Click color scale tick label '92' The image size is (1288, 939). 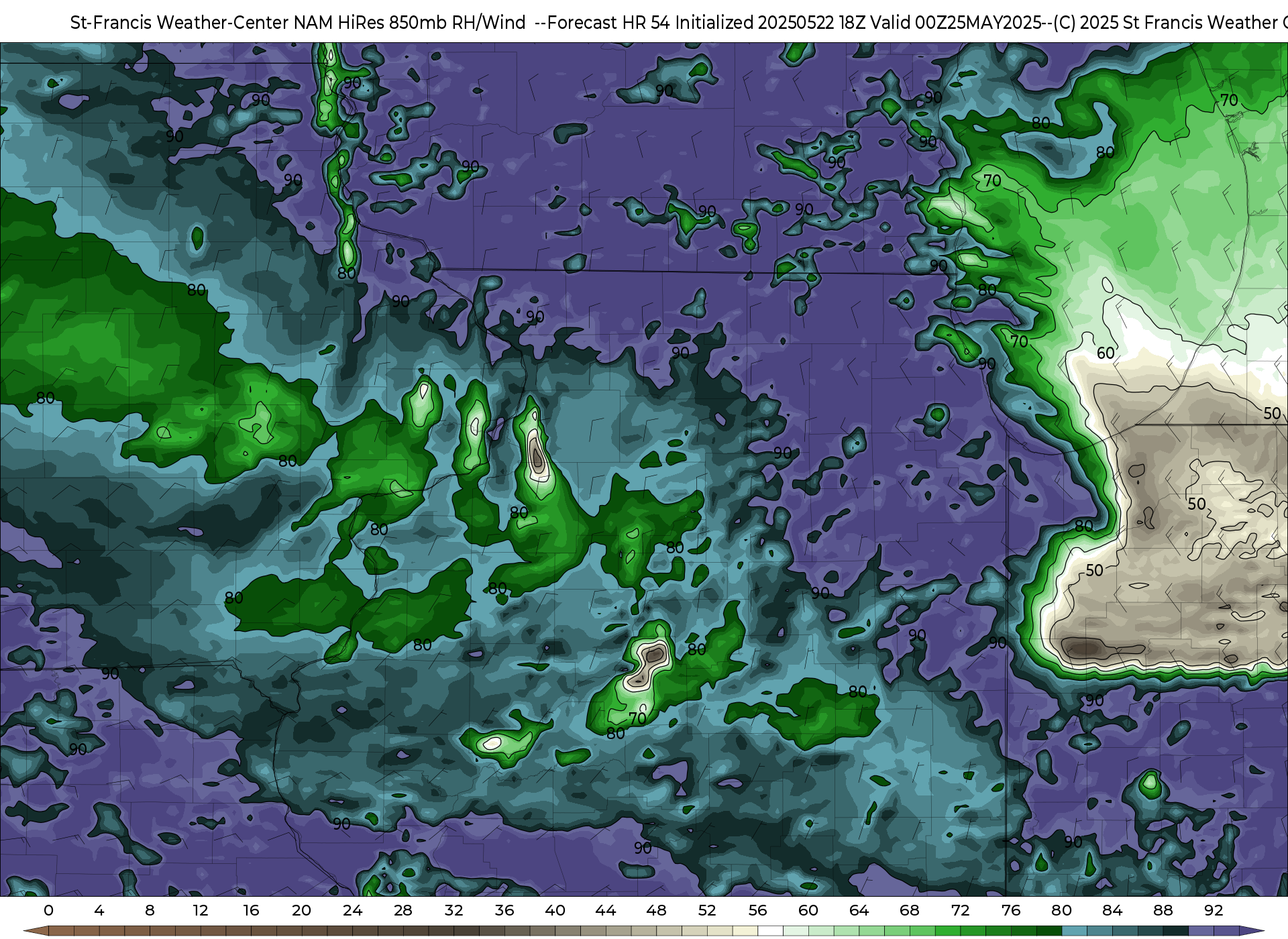(1214, 911)
